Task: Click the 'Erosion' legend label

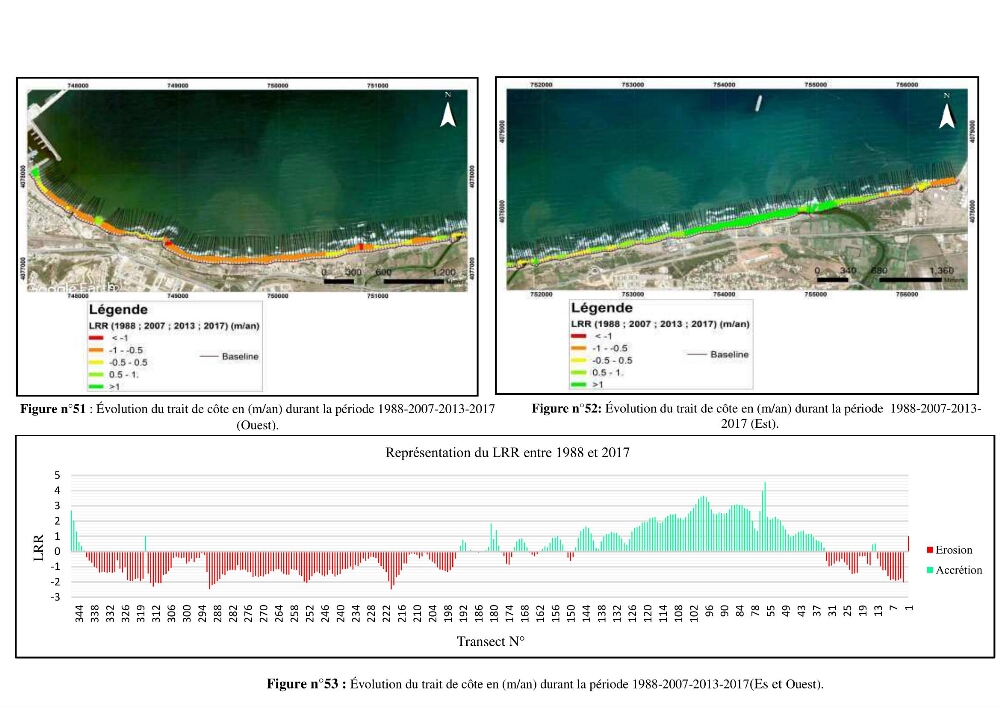Action: pos(953,550)
